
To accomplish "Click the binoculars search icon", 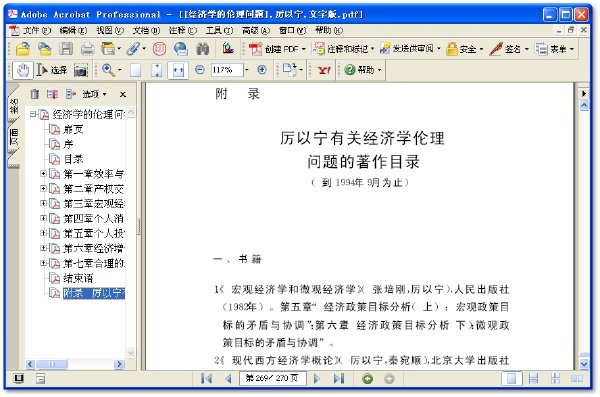I will point(202,49).
